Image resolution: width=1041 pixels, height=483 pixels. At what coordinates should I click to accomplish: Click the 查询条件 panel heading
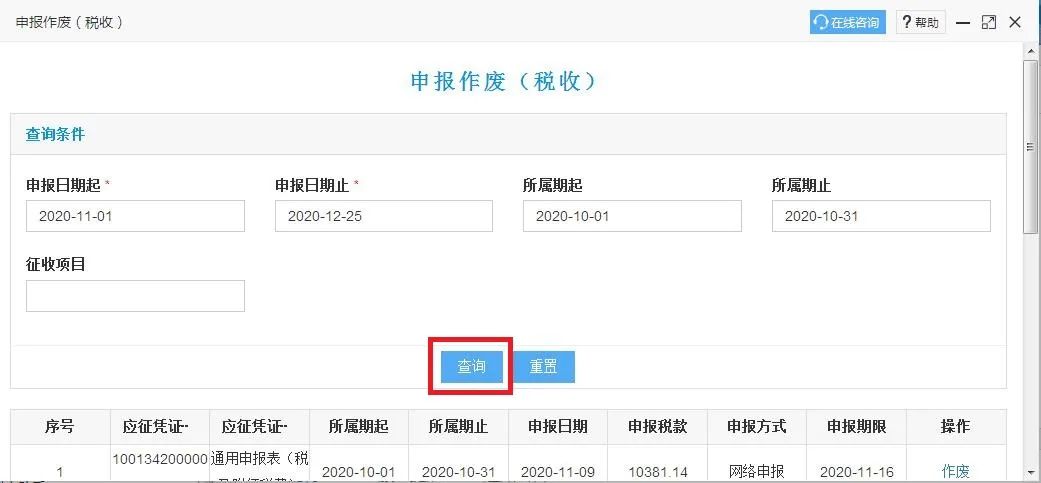click(x=55, y=134)
